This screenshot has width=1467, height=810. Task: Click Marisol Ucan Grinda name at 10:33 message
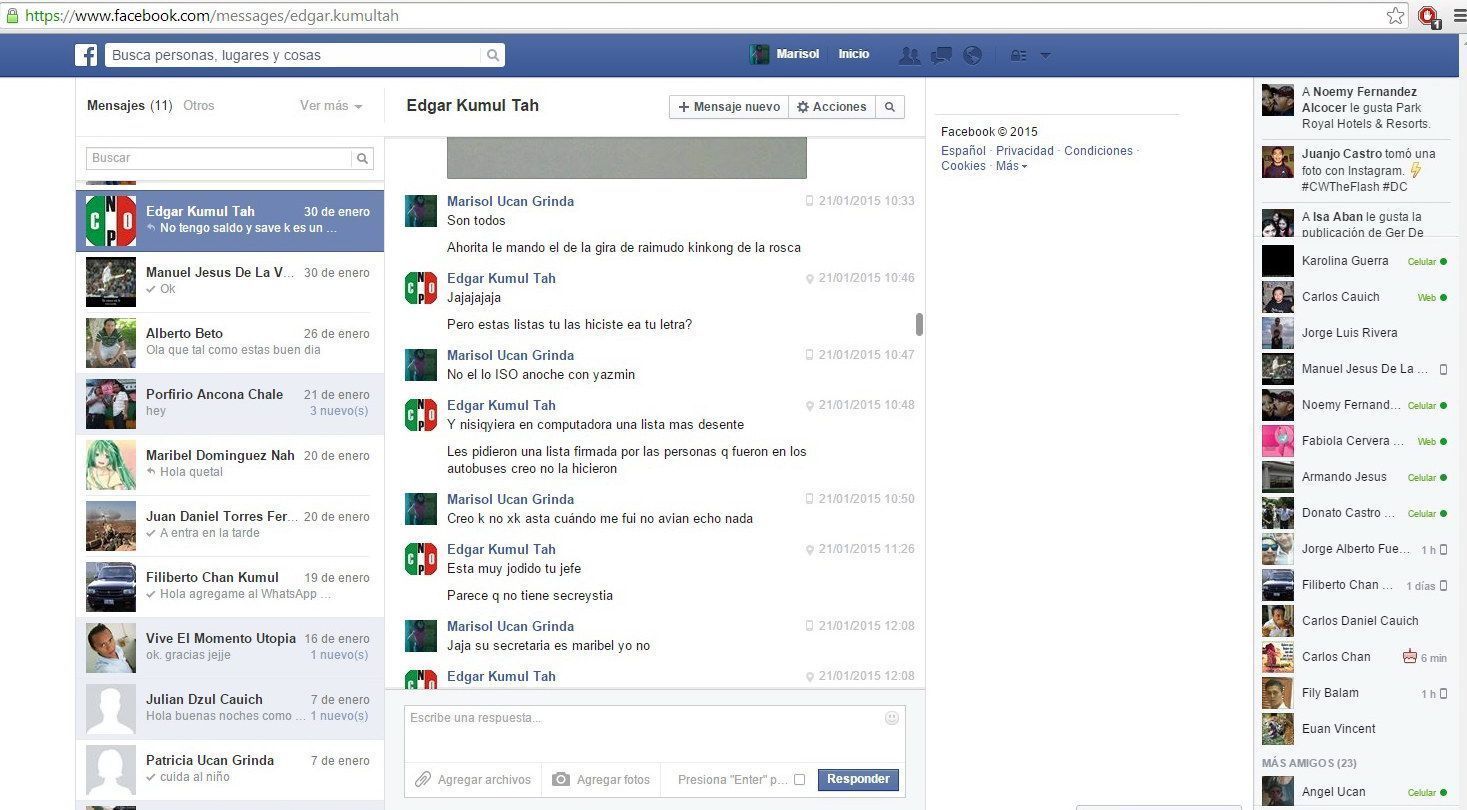point(510,201)
